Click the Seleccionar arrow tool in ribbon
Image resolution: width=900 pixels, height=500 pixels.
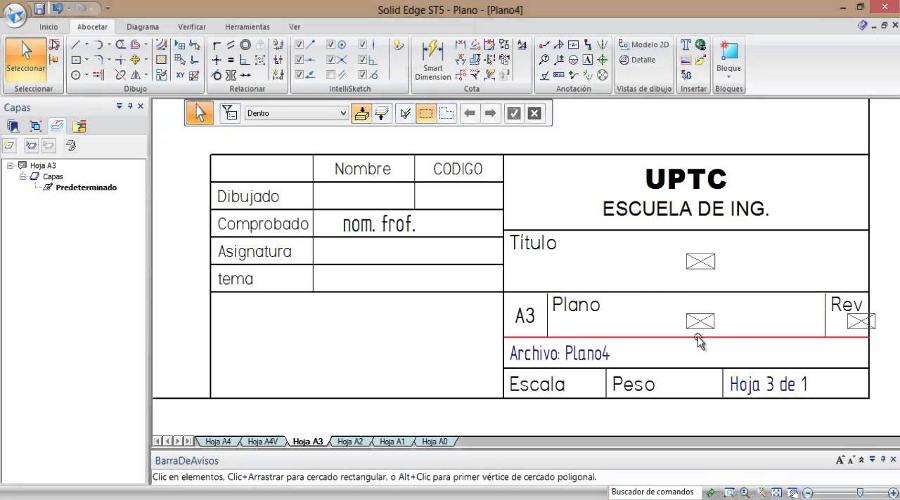pos(26,58)
